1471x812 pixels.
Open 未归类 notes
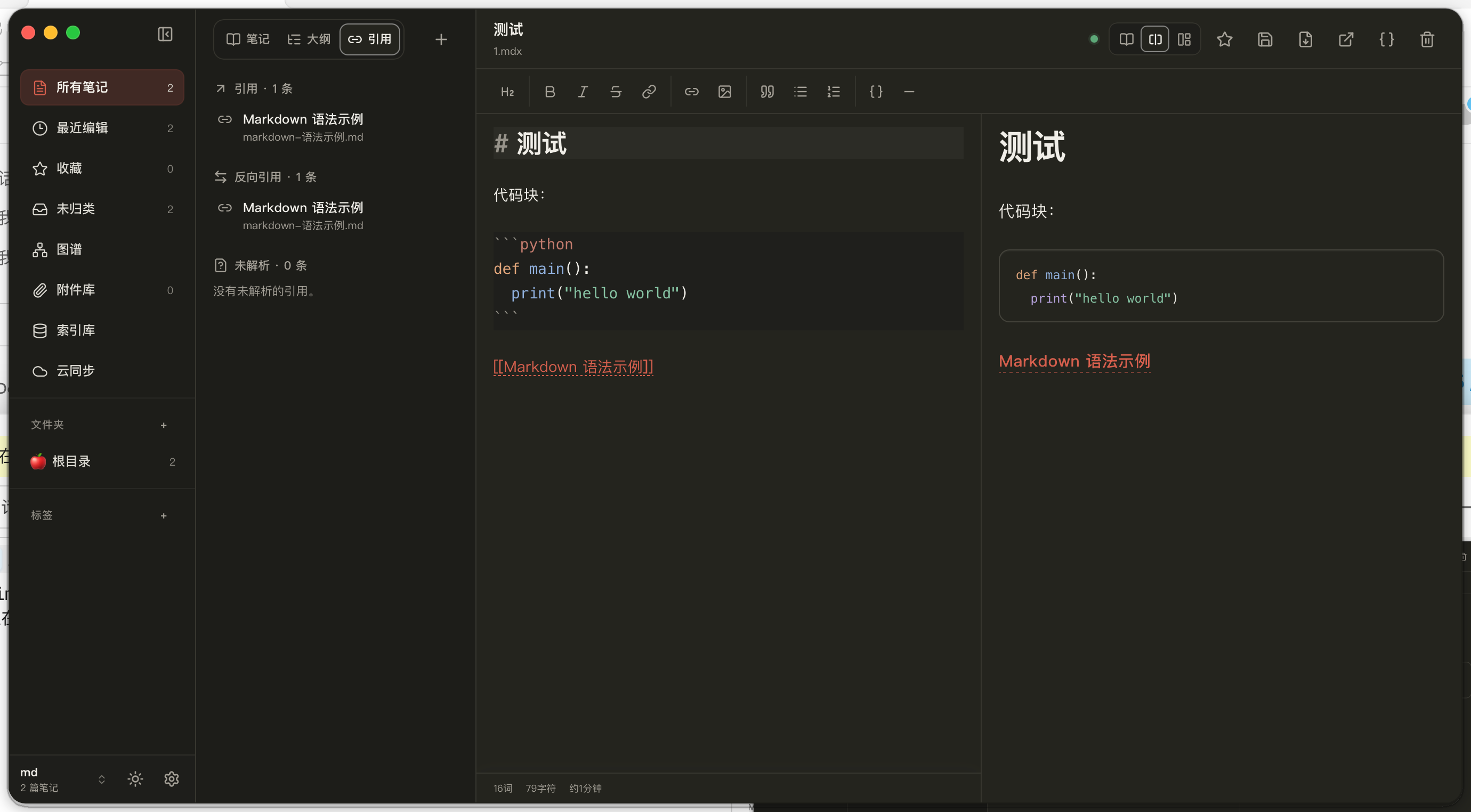click(x=102, y=209)
